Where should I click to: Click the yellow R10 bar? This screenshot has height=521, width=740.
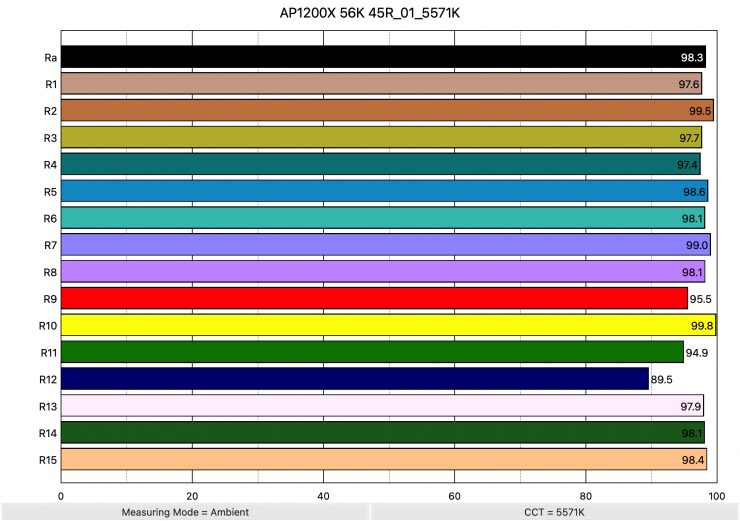[388, 325]
